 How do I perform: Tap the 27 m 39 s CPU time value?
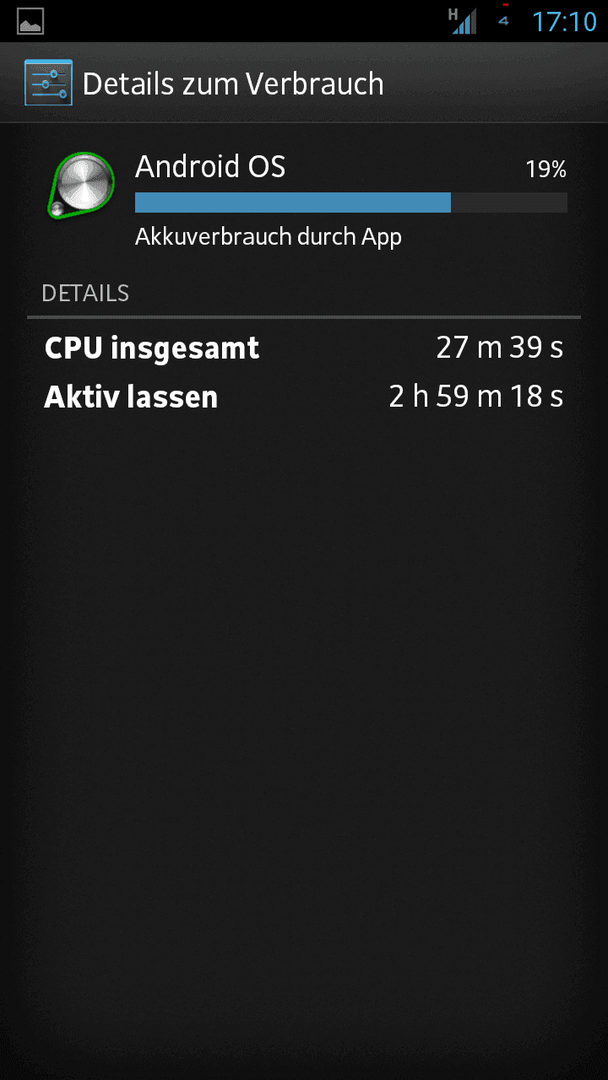tap(500, 349)
